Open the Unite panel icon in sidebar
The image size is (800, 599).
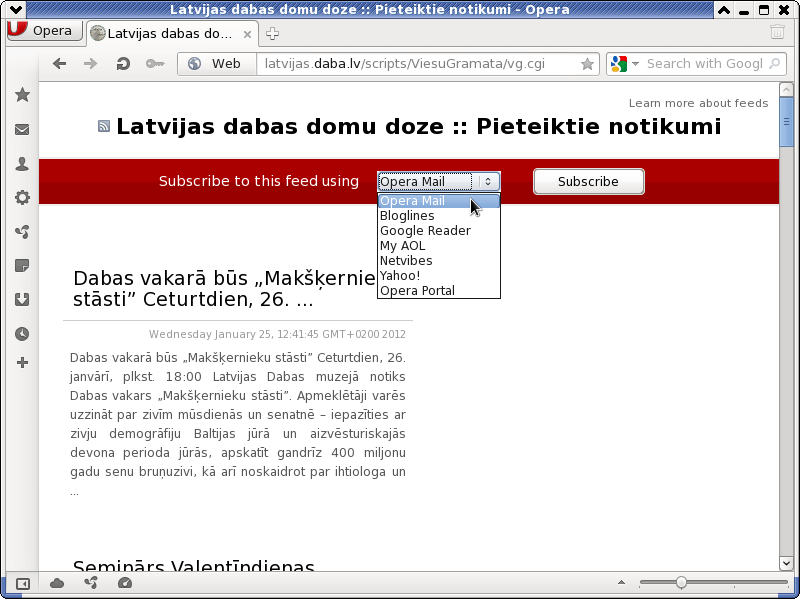[x=22, y=232]
